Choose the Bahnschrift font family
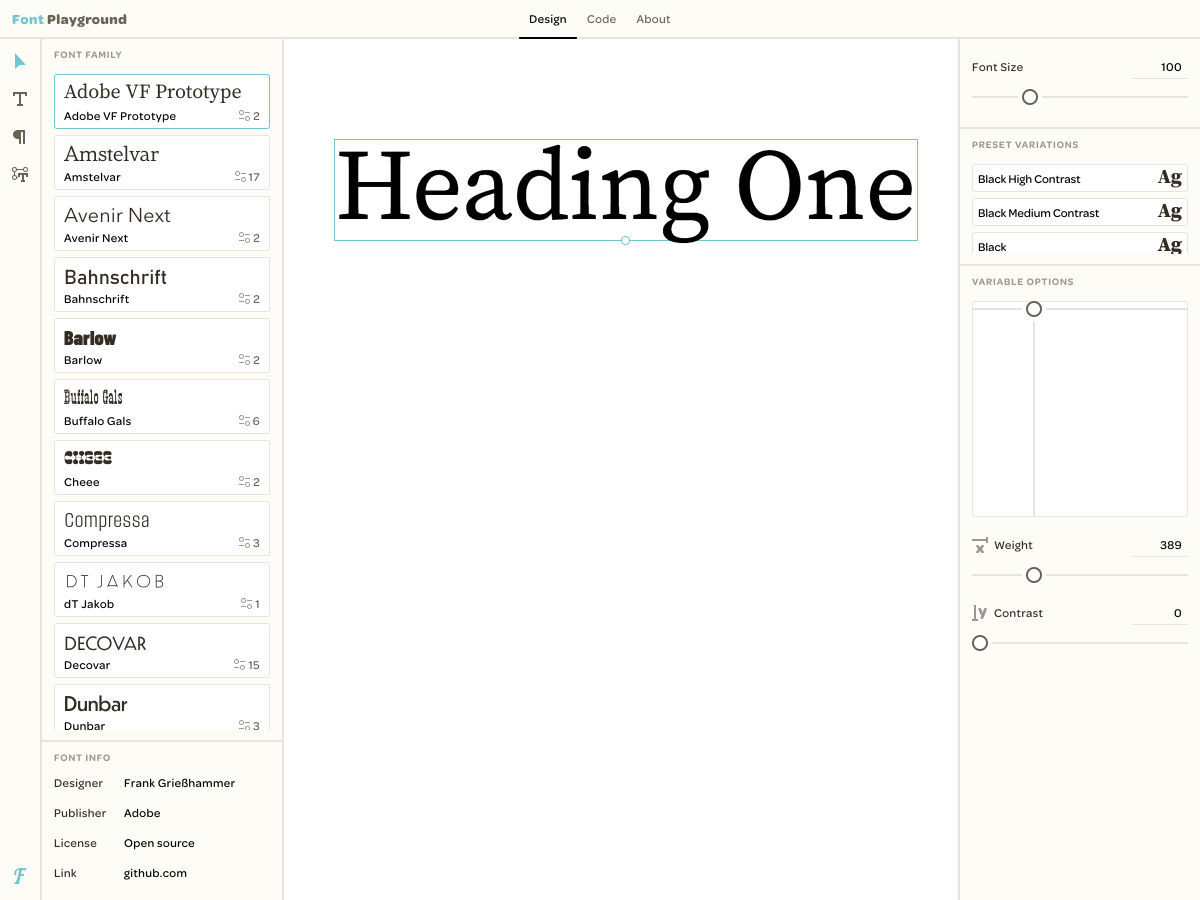The width and height of the screenshot is (1200, 900). 162,284
